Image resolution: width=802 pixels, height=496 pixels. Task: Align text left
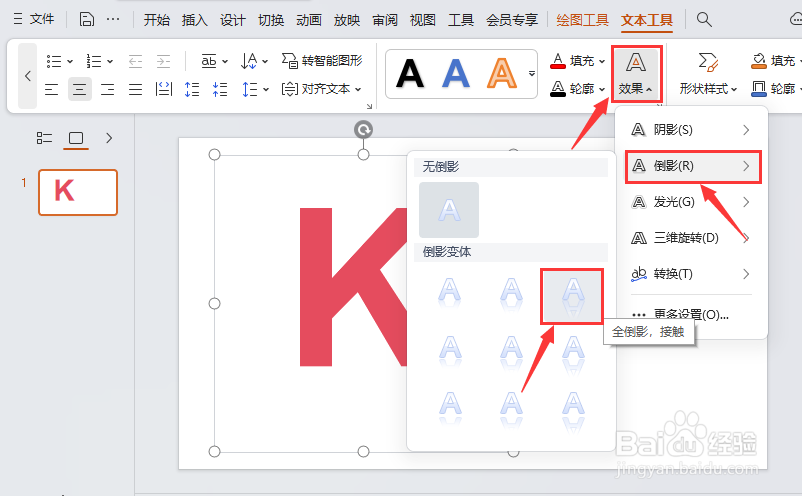pyautogui.click(x=51, y=89)
